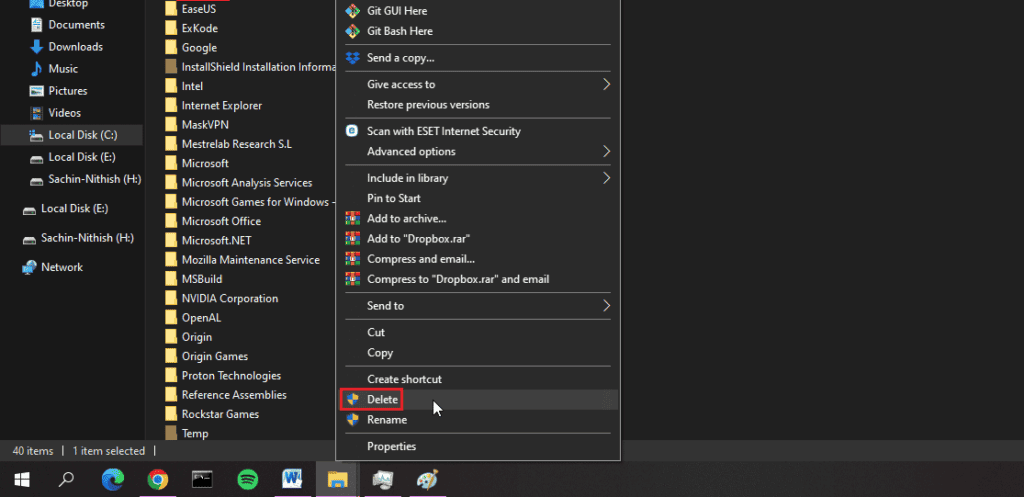The height and width of the screenshot is (497, 1024).
Task: Click the ESET scan icon in context menu
Action: tap(352, 131)
